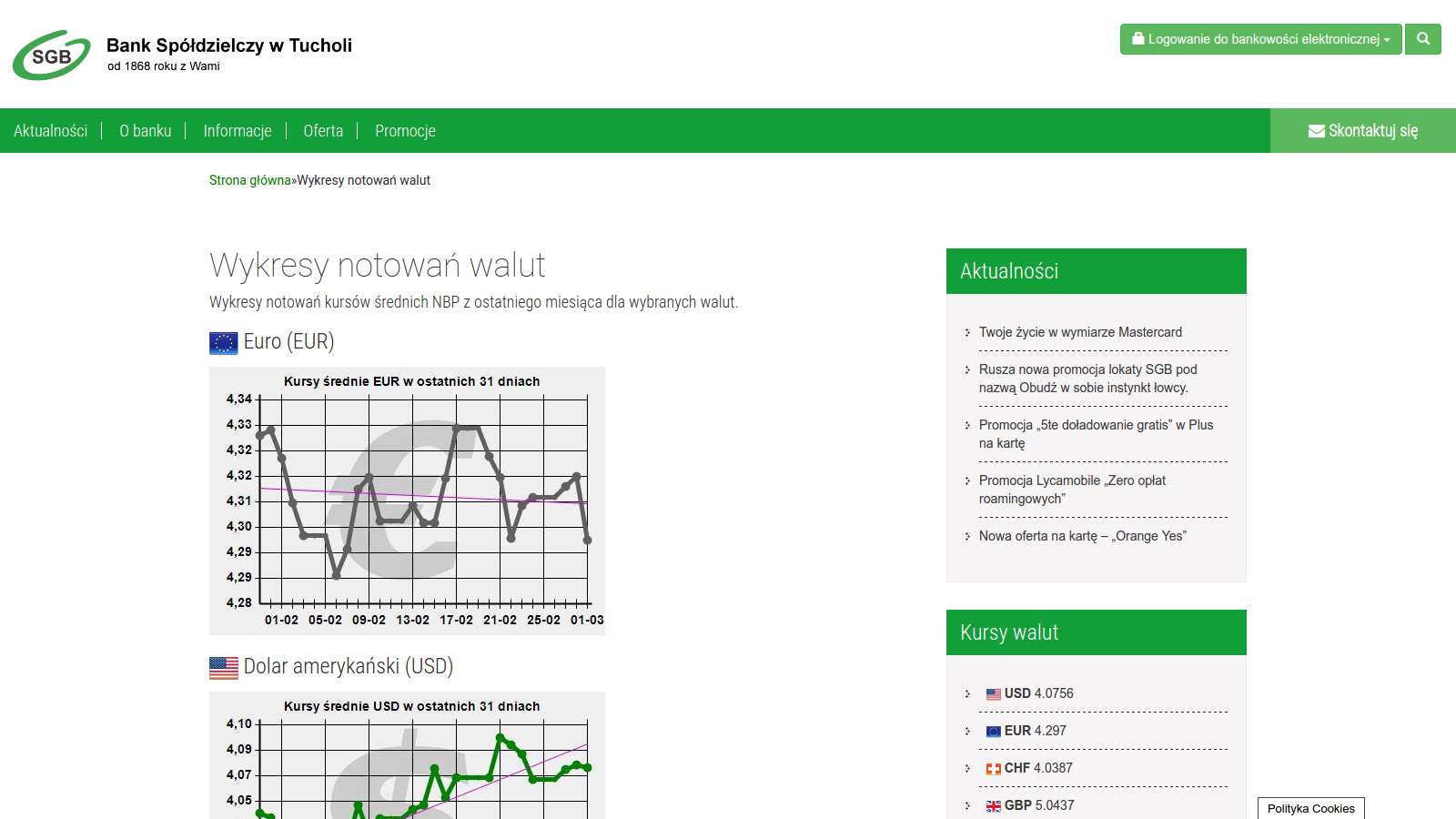Click the Swiss flag next to CHF rate
This screenshot has width=1456, height=819.
point(993,769)
